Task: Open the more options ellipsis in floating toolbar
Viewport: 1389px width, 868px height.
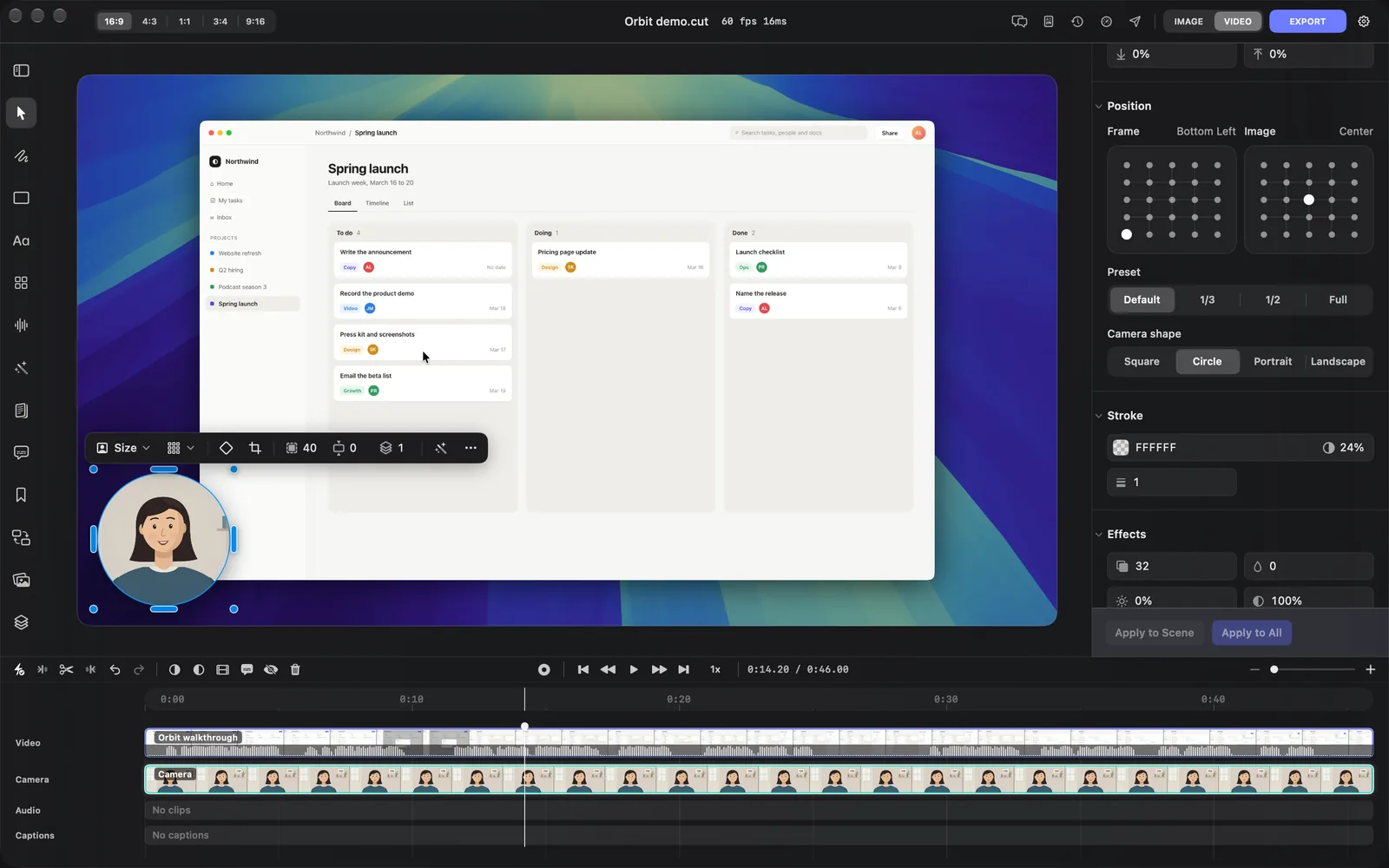Action: point(471,448)
